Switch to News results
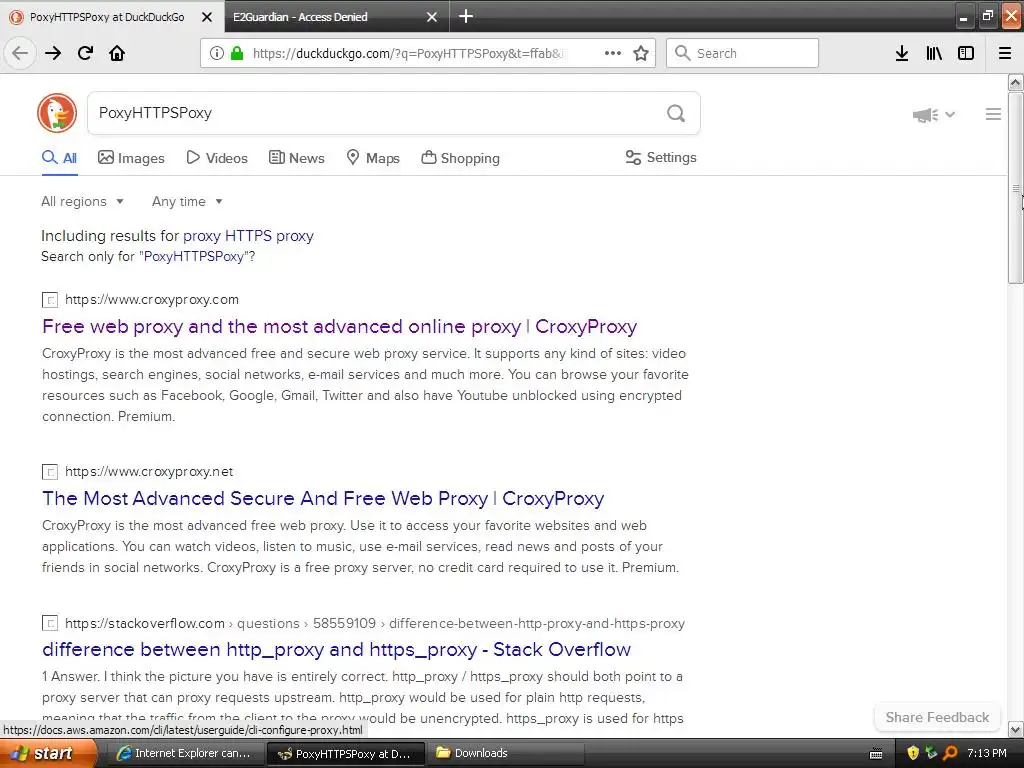Image resolution: width=1024 pixels, height=768 pixels. (296, 158)
